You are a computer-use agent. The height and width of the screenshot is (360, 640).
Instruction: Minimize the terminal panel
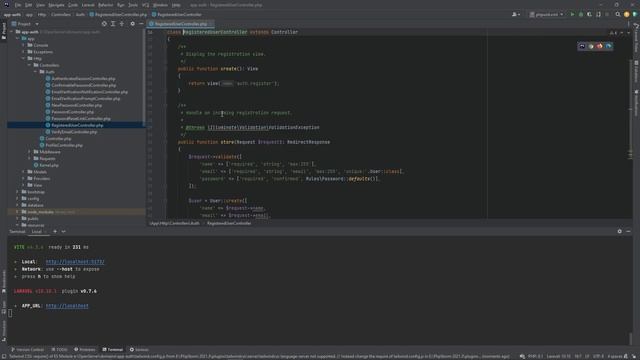point(628,231)
